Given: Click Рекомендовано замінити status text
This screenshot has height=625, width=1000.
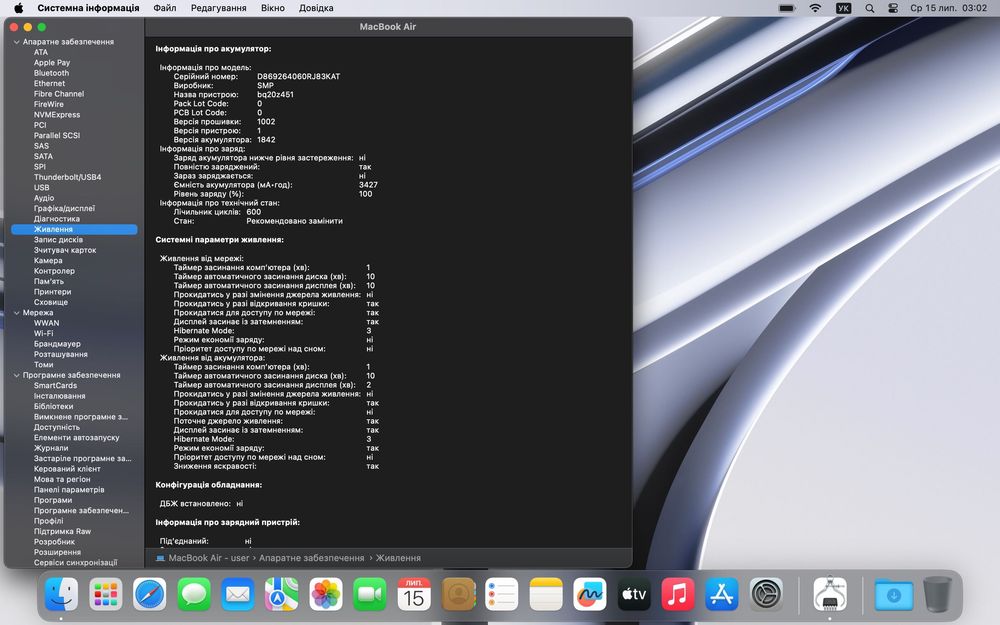Looking at the screenshot, I should (295, 221).
